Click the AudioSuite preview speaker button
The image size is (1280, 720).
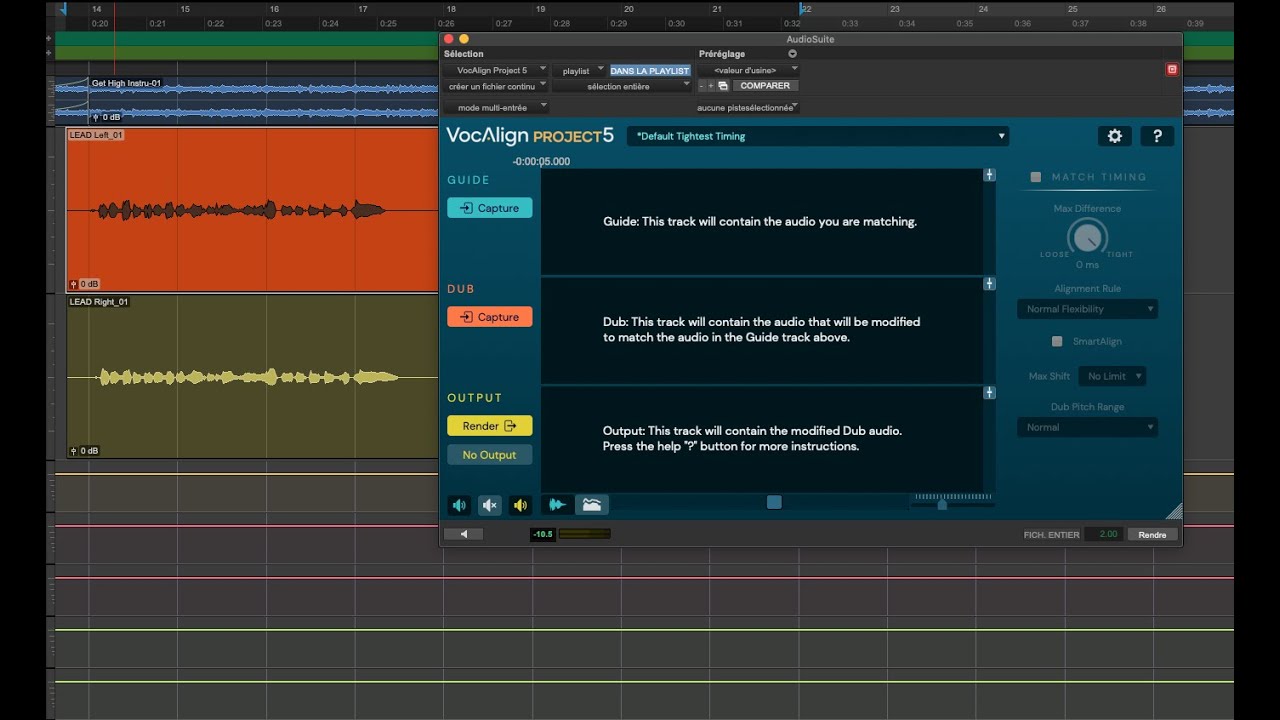pyautogui.click(x=464, y=534)
